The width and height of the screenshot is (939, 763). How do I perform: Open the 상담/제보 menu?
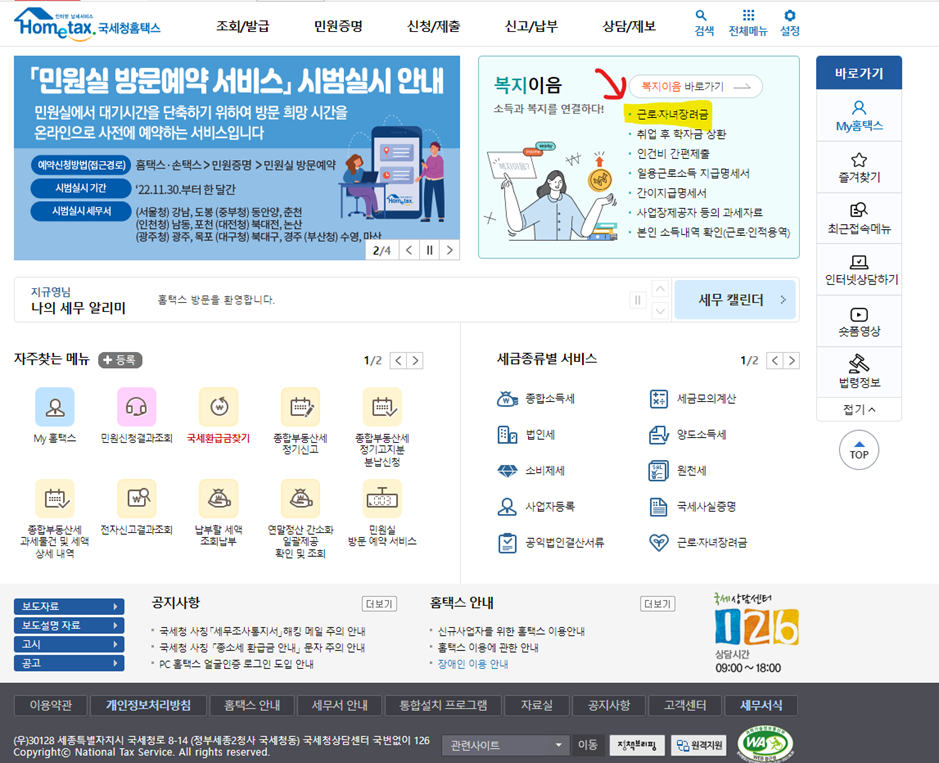tap(629, 26)
